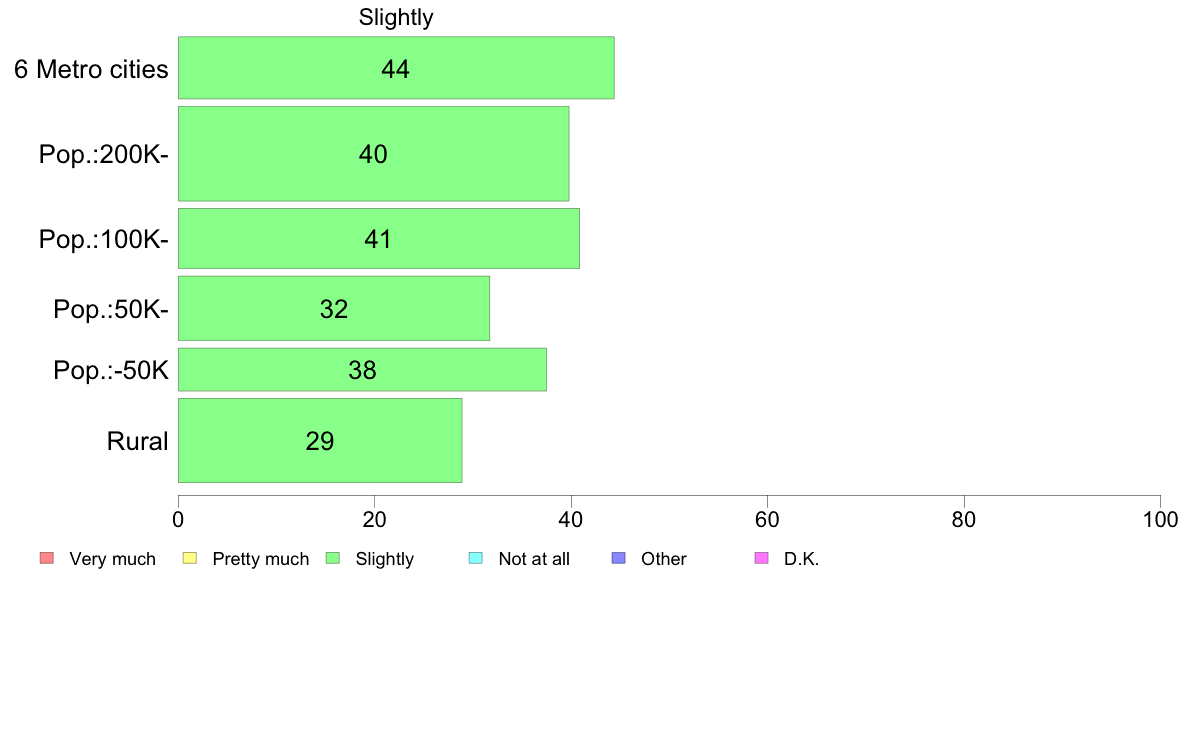The image size is (1188, 736).
Task: Click the green Slightly legend swatch
Action: point(332,558)
